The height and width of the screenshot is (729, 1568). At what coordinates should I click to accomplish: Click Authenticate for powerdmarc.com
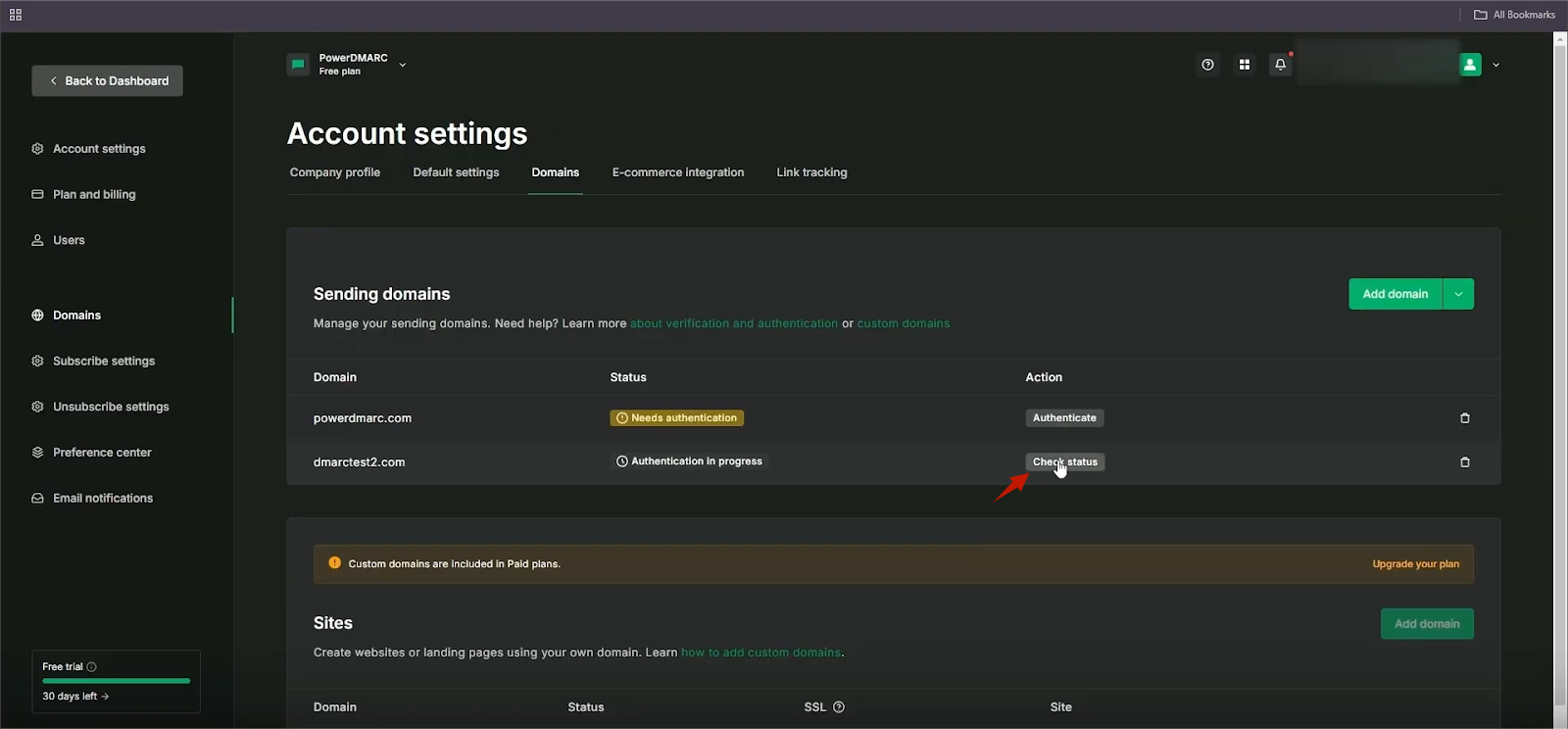coord(1064,418)
